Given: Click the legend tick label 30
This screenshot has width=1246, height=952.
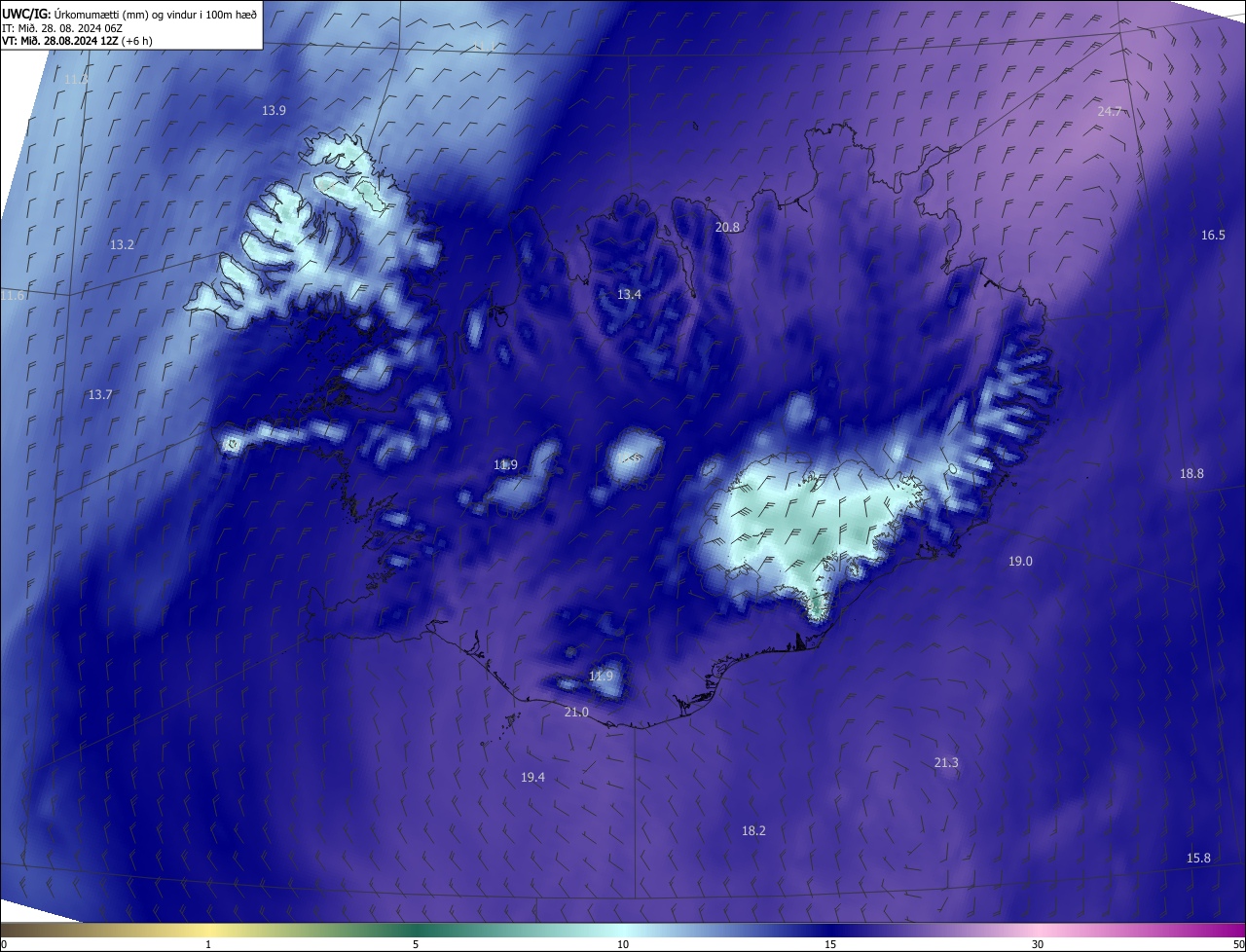Looking at the screenshot, I should click(1038, 945).
